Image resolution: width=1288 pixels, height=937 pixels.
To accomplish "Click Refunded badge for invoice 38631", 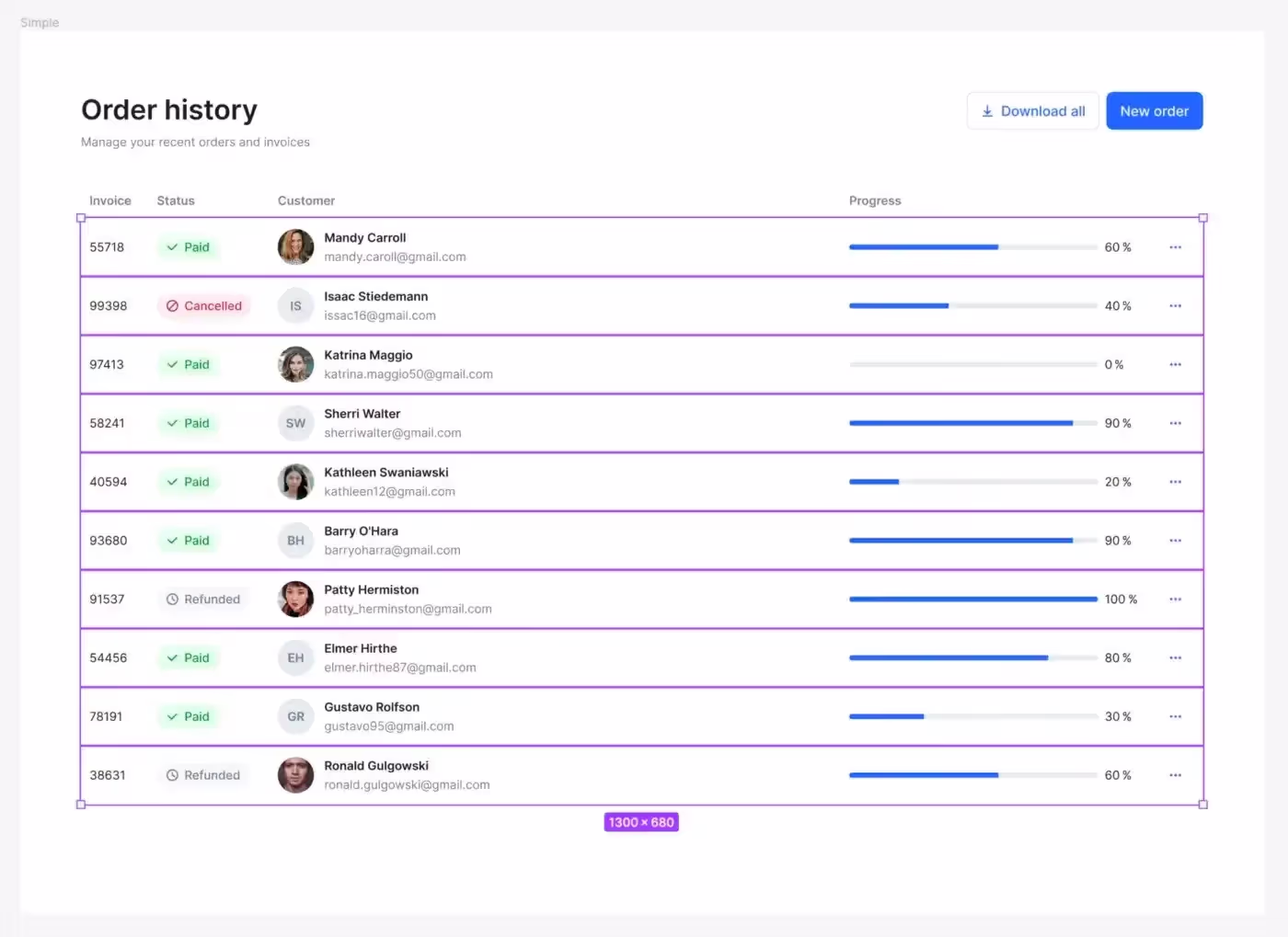I will [x=203, y=775].
